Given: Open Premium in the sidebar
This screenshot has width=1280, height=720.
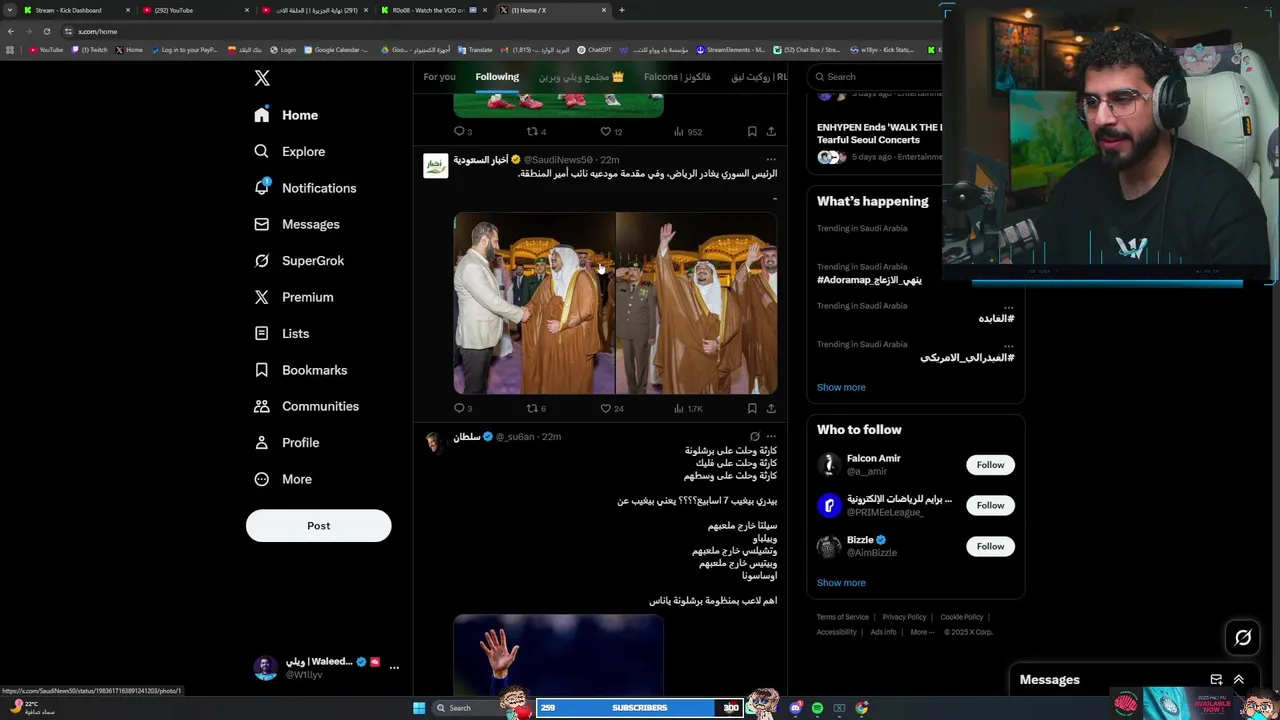Looking at the screenshot, I should (x=294, y=297).
